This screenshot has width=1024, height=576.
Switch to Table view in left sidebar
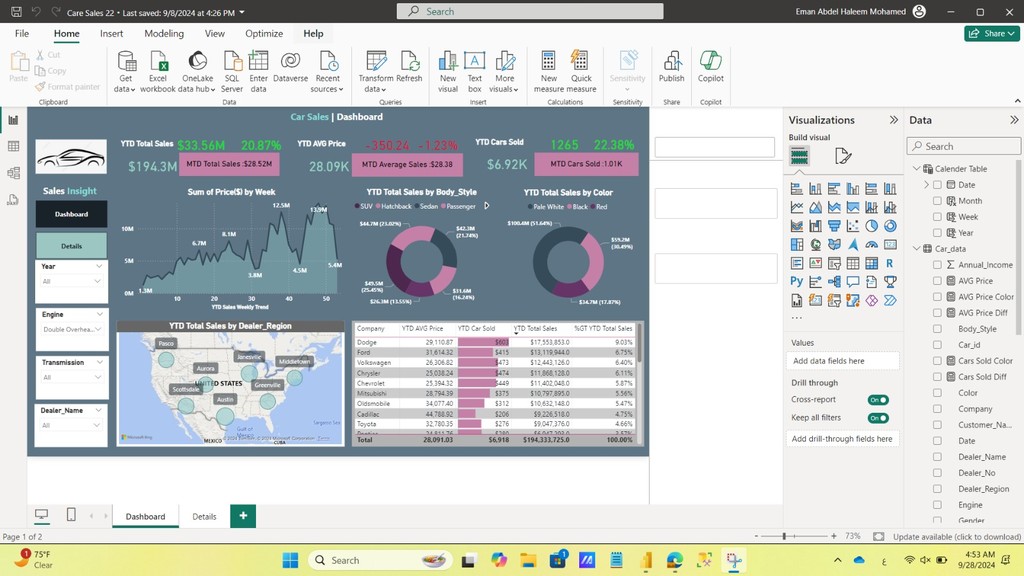pyautogui.click(x=13, y=146)
